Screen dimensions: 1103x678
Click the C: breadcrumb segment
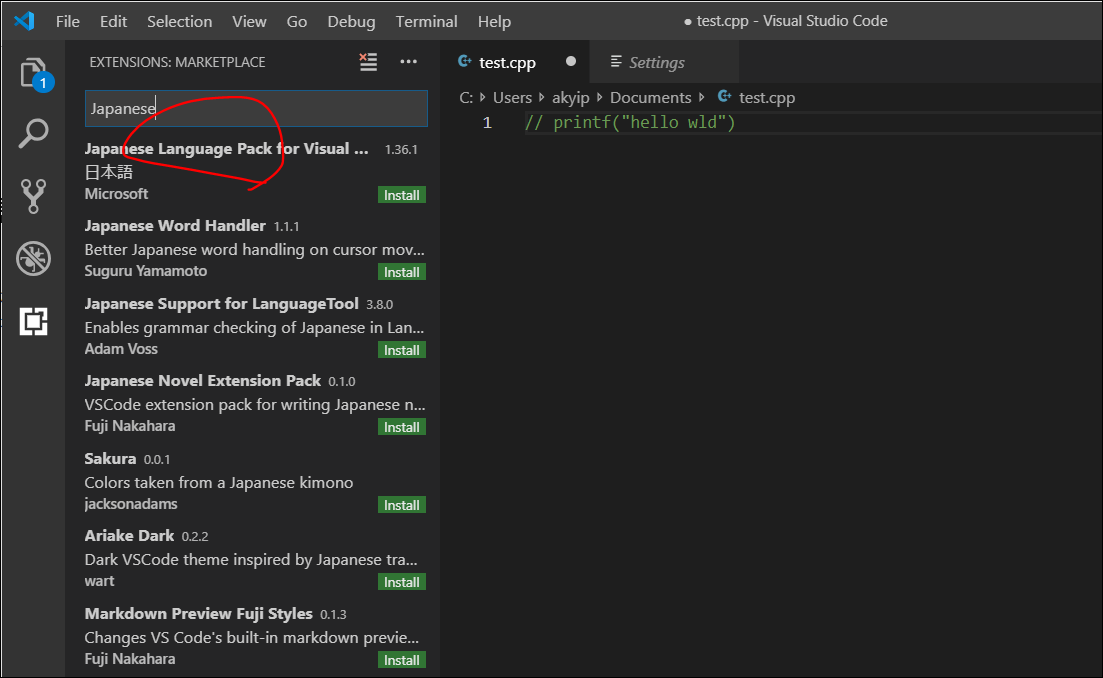(466, 97)
